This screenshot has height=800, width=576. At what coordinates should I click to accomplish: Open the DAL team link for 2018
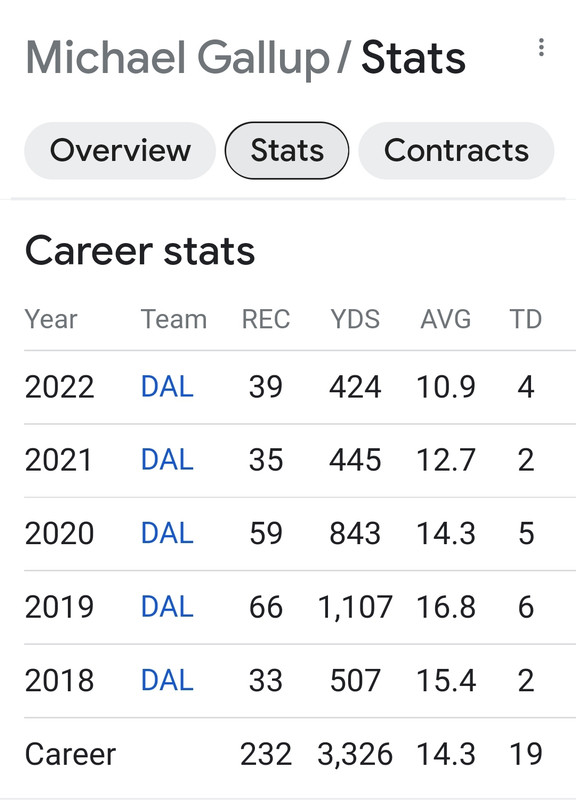pyautogui.click(x=167, y=681)
